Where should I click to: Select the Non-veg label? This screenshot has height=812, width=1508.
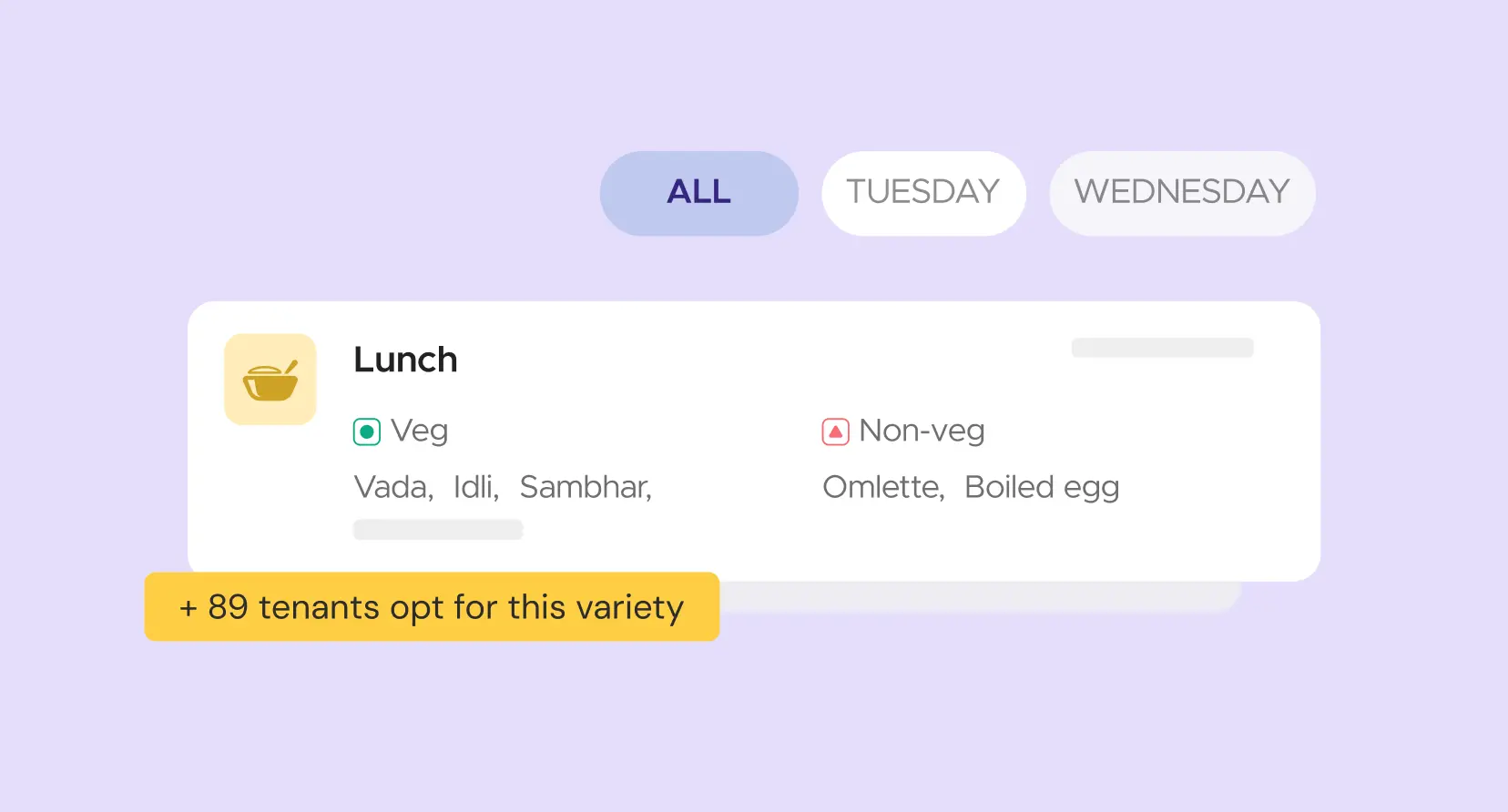point(922,431)
